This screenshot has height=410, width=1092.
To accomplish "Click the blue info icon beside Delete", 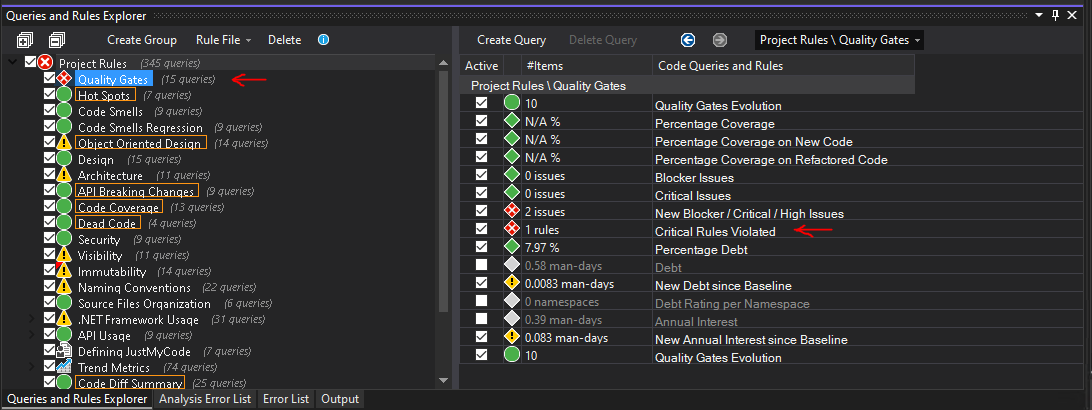I will pyautogui.click(x=323, y=40).
